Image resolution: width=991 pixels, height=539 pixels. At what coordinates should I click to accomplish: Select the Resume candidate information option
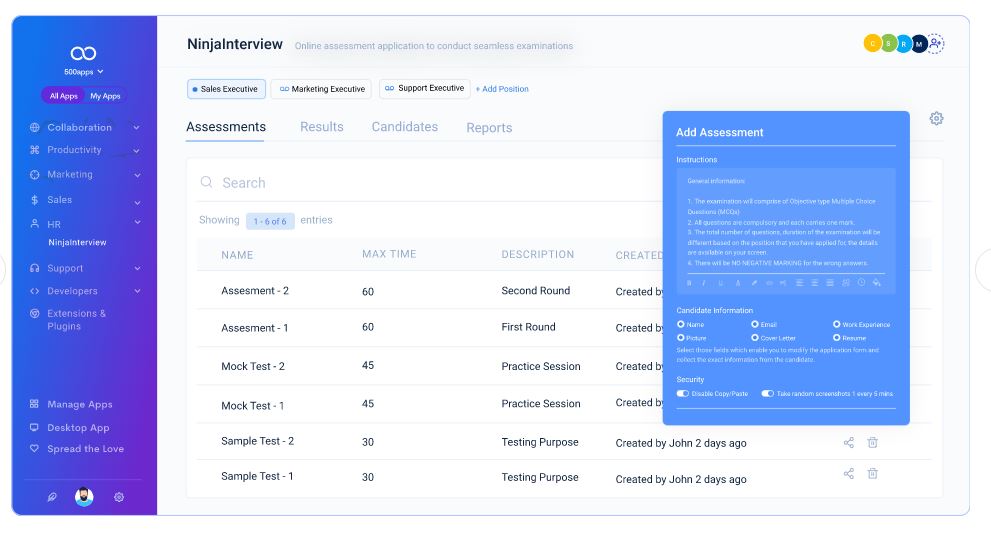pyautogui.click(x=836, y=337)
